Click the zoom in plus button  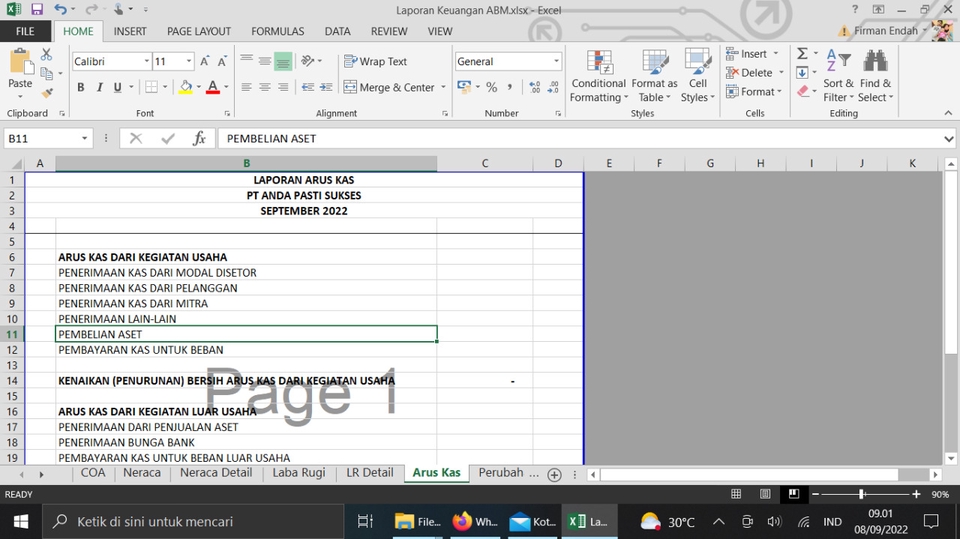coord(916,494)
